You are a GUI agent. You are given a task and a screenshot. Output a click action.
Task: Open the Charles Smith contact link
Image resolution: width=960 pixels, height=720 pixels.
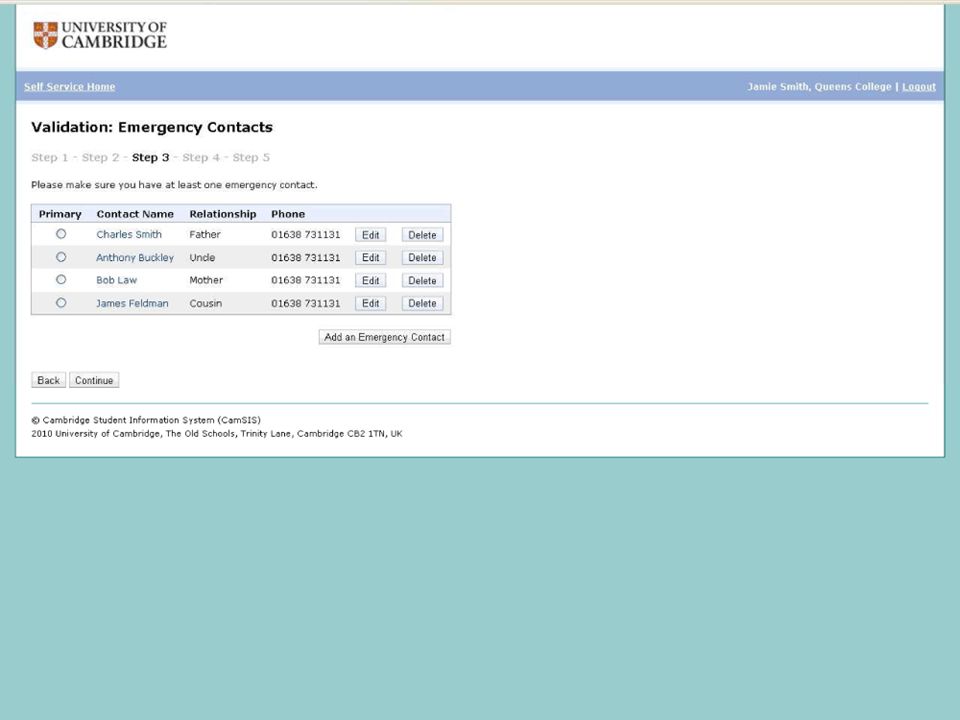(x=129, y=234)
